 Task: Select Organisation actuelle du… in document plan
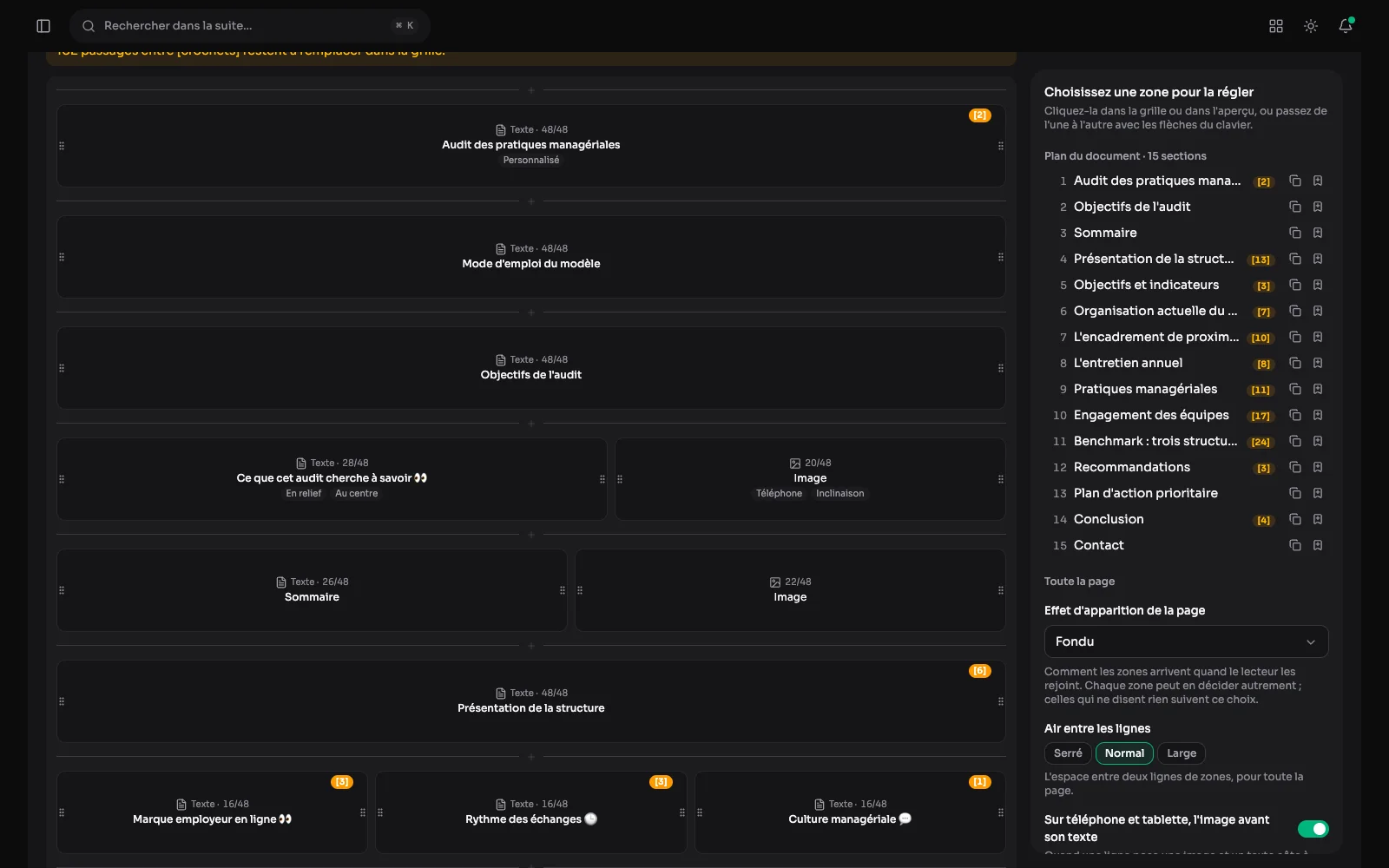coord(1155,311)
